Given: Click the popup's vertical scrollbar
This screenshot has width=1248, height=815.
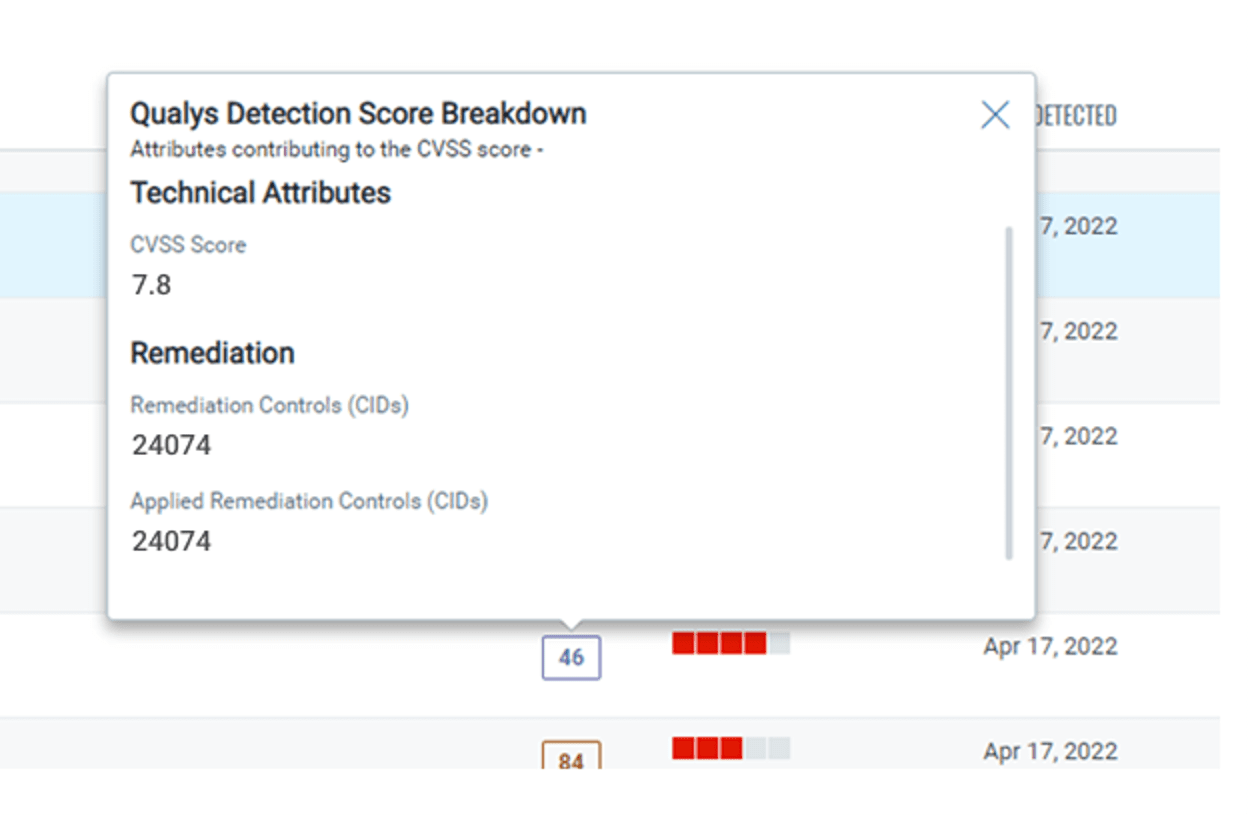Looking at the screenshot, I should click(1009, 393).
